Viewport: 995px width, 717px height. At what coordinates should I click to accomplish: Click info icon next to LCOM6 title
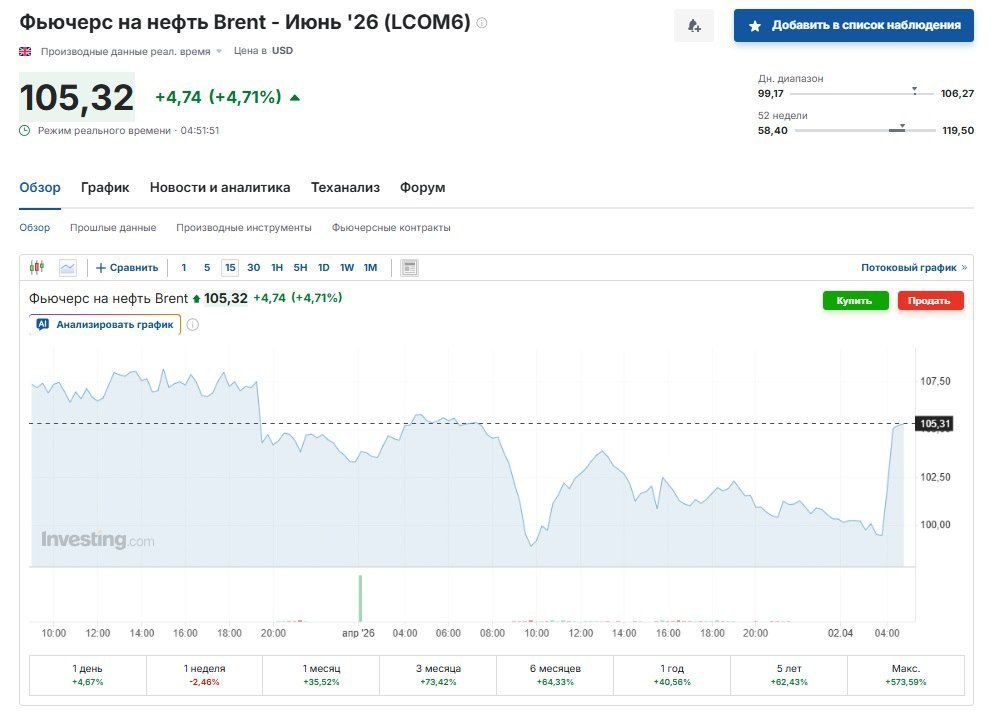(x=482, y=22)
